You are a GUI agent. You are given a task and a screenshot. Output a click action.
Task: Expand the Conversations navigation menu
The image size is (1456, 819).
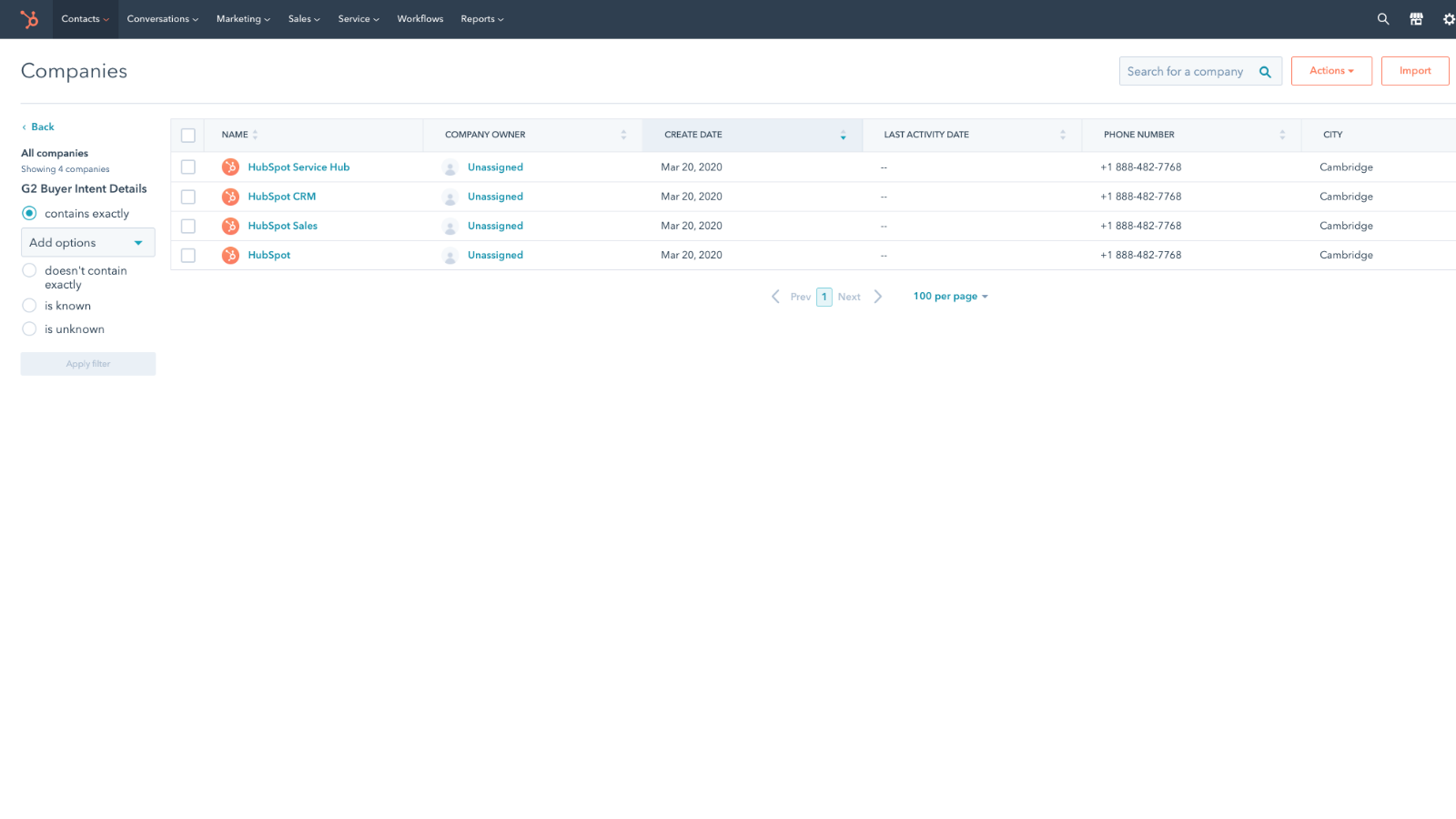click(162, 19)
